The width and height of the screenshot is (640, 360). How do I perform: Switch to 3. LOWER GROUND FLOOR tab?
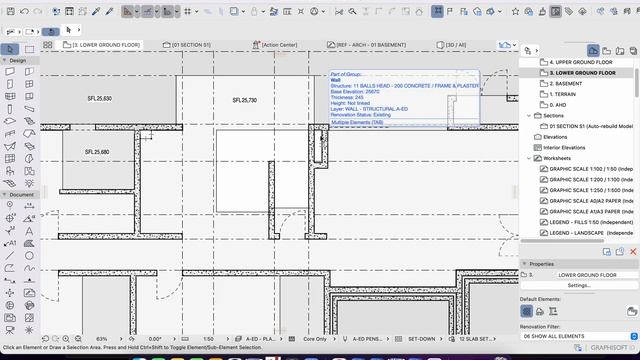(102, 45)
